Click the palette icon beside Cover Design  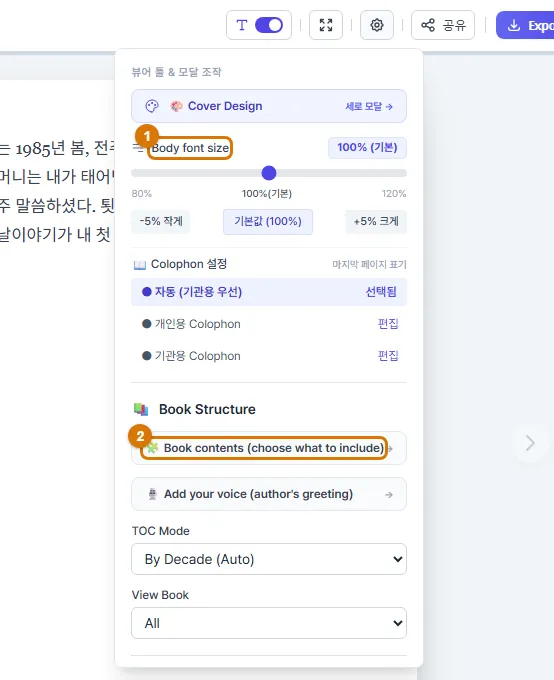point(152,106)
